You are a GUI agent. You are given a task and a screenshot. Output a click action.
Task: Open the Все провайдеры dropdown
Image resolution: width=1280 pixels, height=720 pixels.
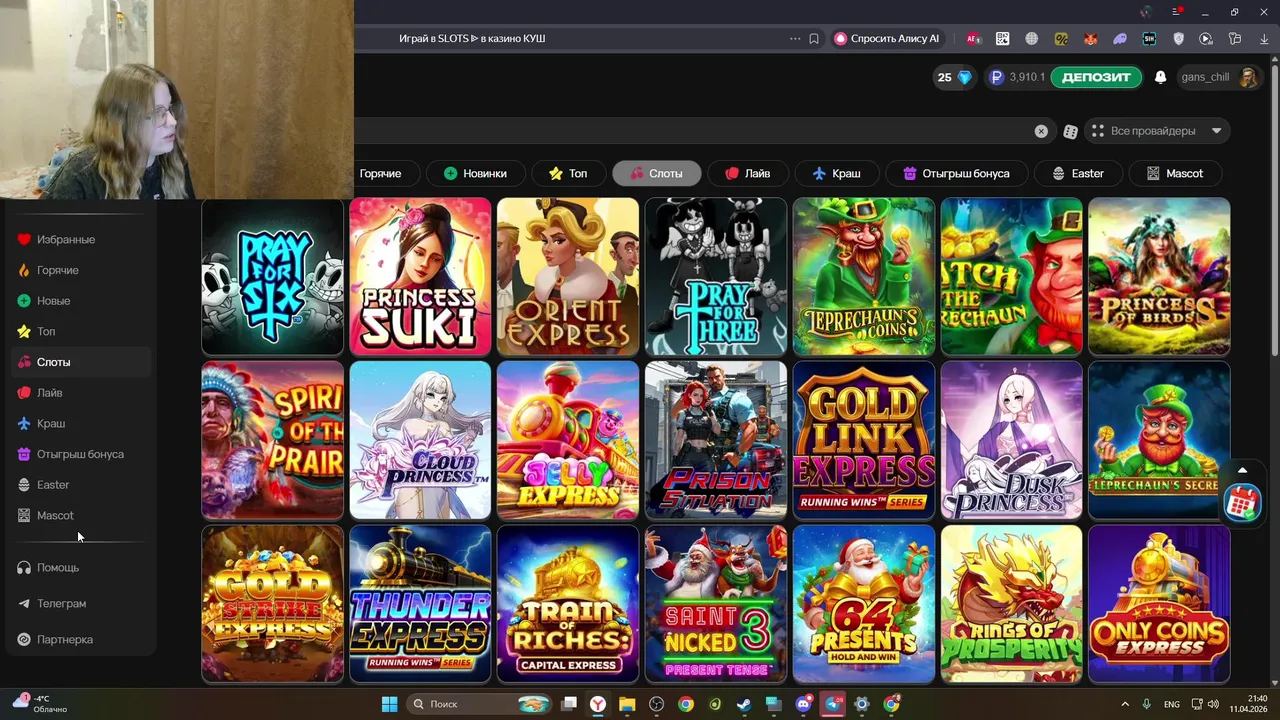[1157, 131]
